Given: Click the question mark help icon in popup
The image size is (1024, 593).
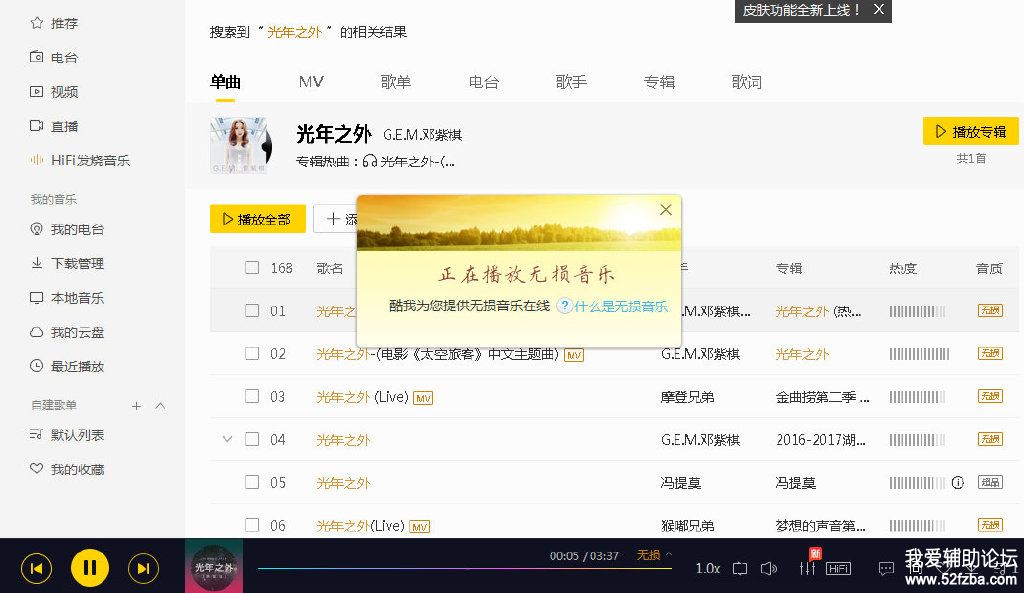Looking at the screenshot, I should (564, 306).
